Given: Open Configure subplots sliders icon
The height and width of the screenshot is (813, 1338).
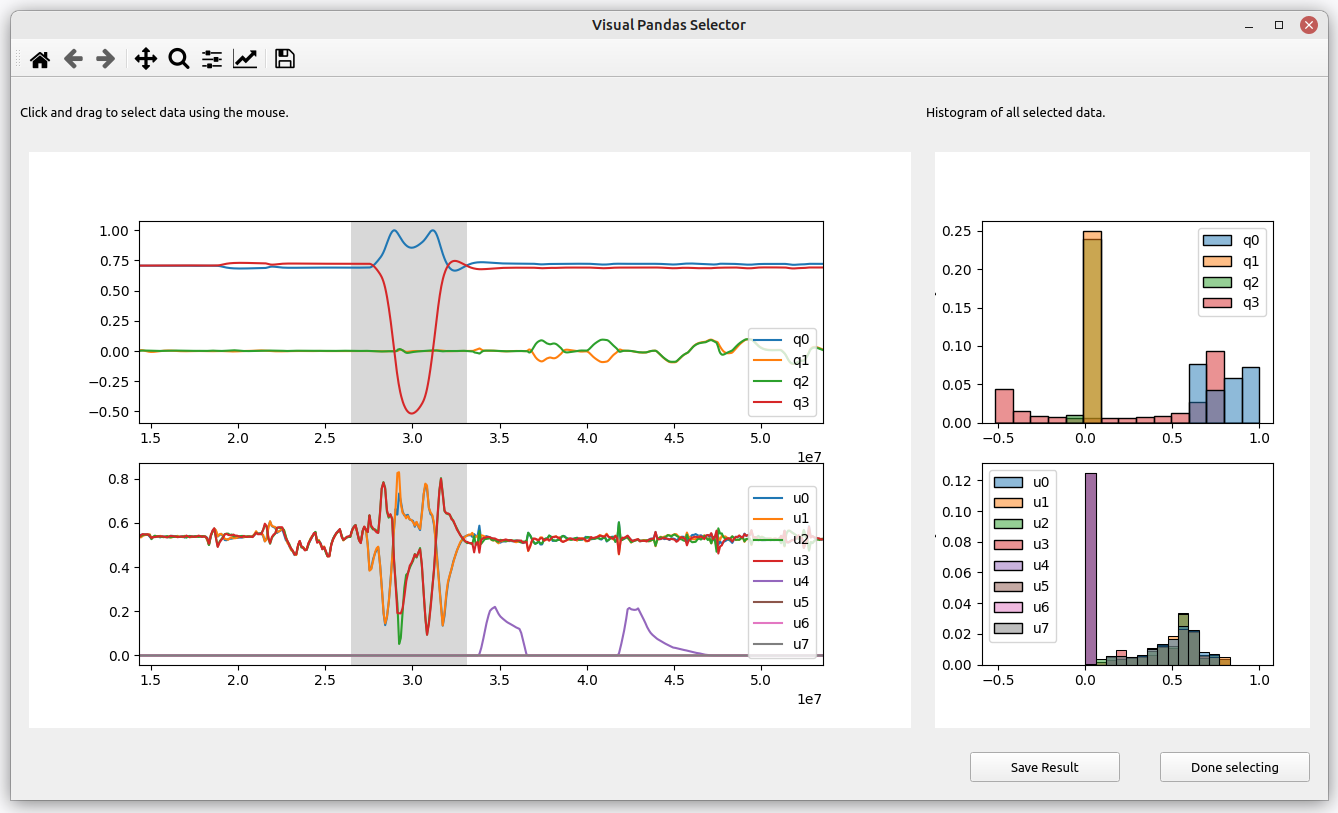Looking at the screenshot, I should click(212, 59).
